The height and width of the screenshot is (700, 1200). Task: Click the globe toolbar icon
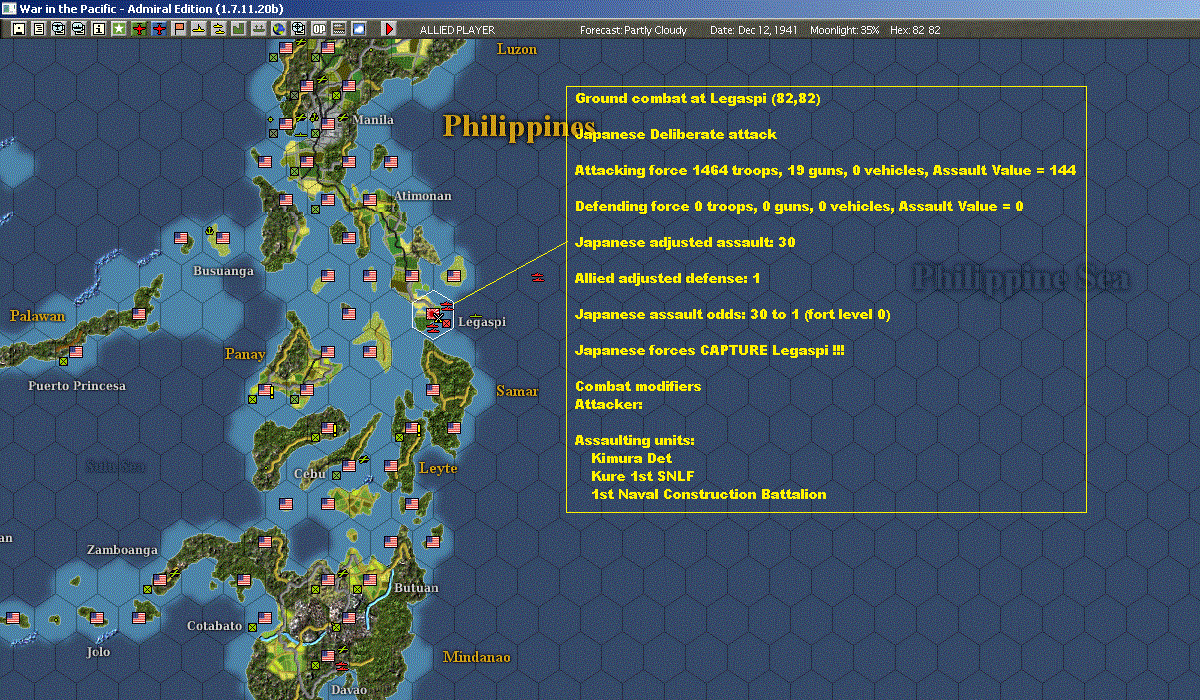point(279,30)
